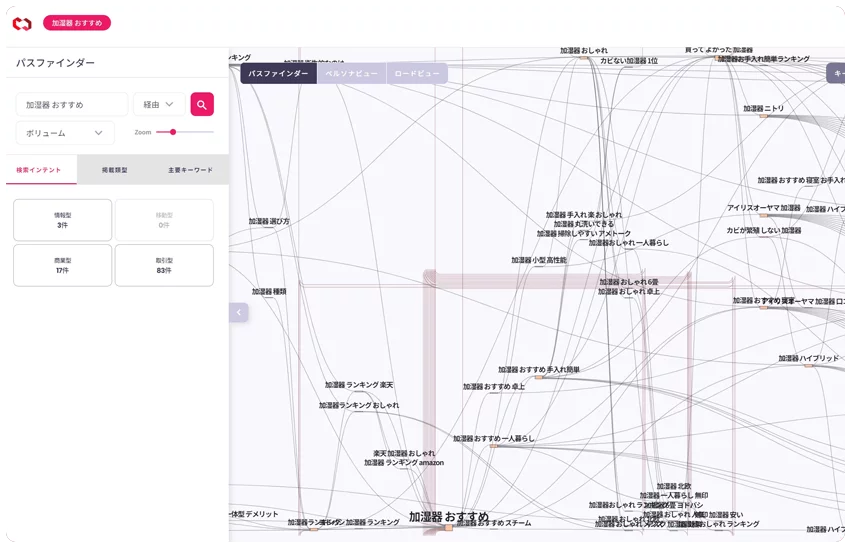The width and height of the screenshot is (848, 544).
Task: Click the 加湿器 選び方 graph node
Action: pyautogui.click(x=269, y=221)
